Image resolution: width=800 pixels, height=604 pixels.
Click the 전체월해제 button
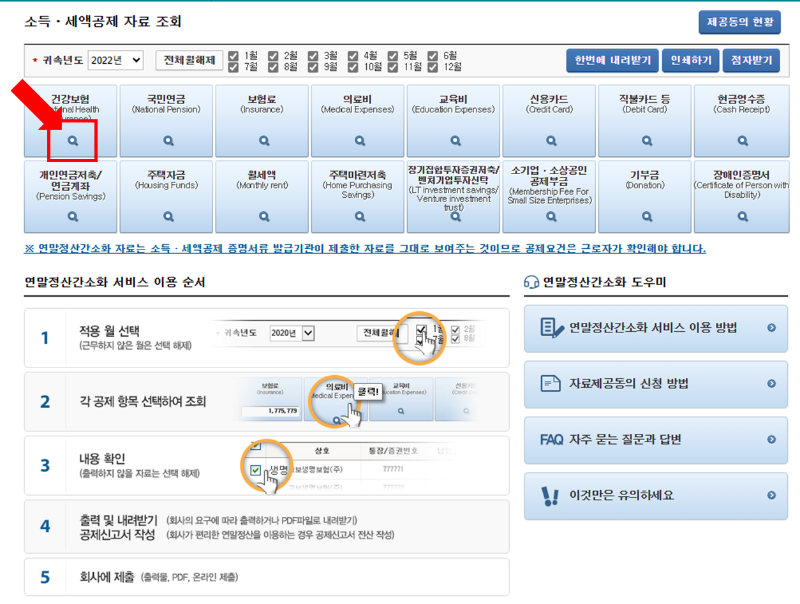point(189,60)
